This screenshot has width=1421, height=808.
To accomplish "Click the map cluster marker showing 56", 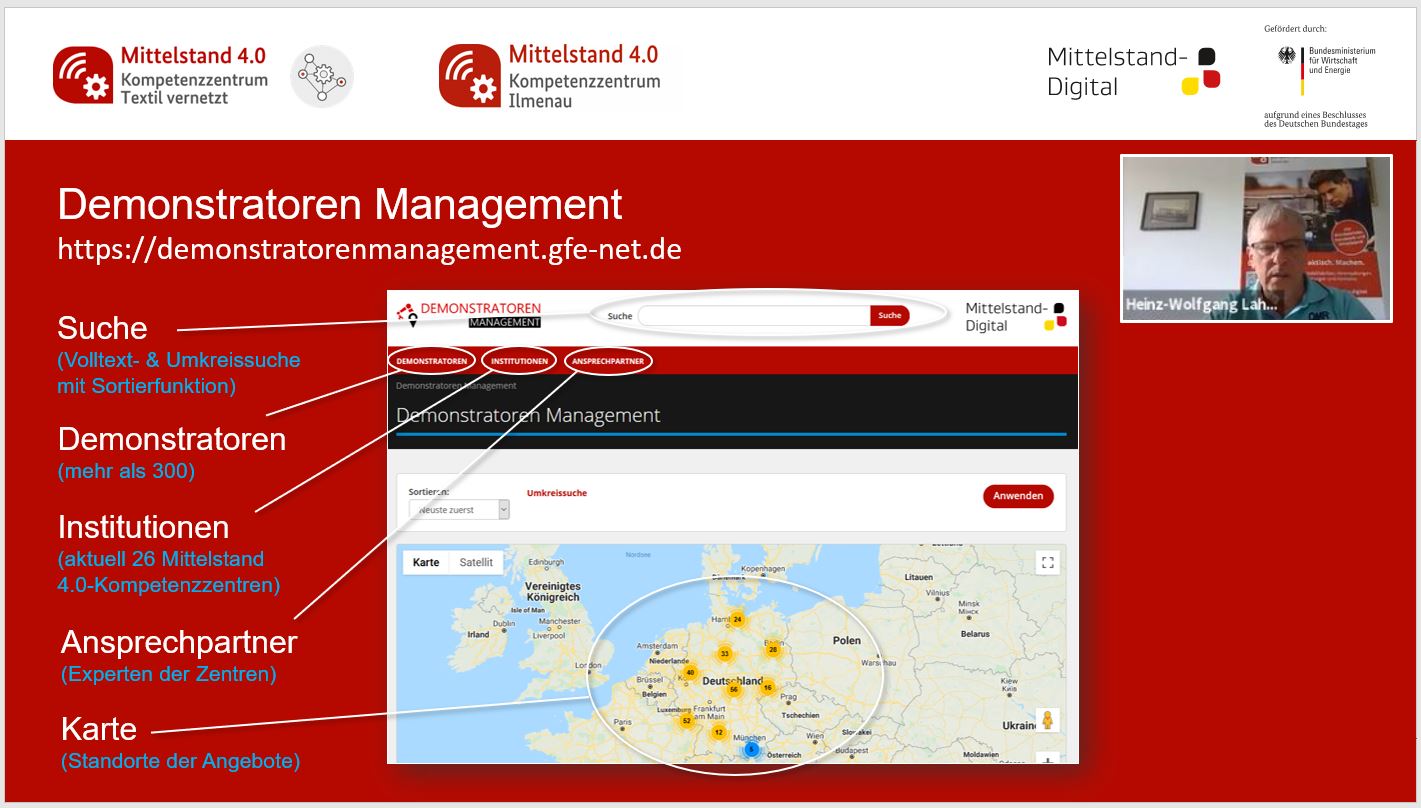I will 733,690.
